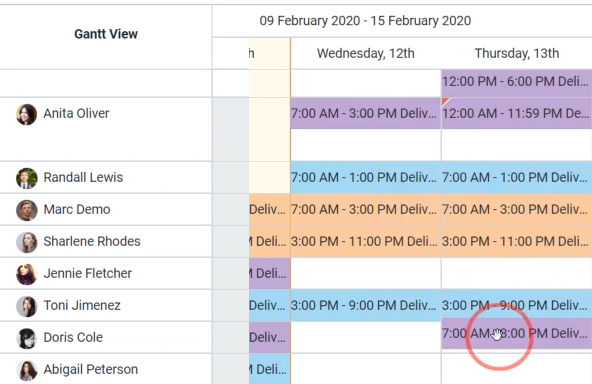Open Randall Lewis's Wednesday 7:00 AM - 1:00 PM shift

(365, 177)
